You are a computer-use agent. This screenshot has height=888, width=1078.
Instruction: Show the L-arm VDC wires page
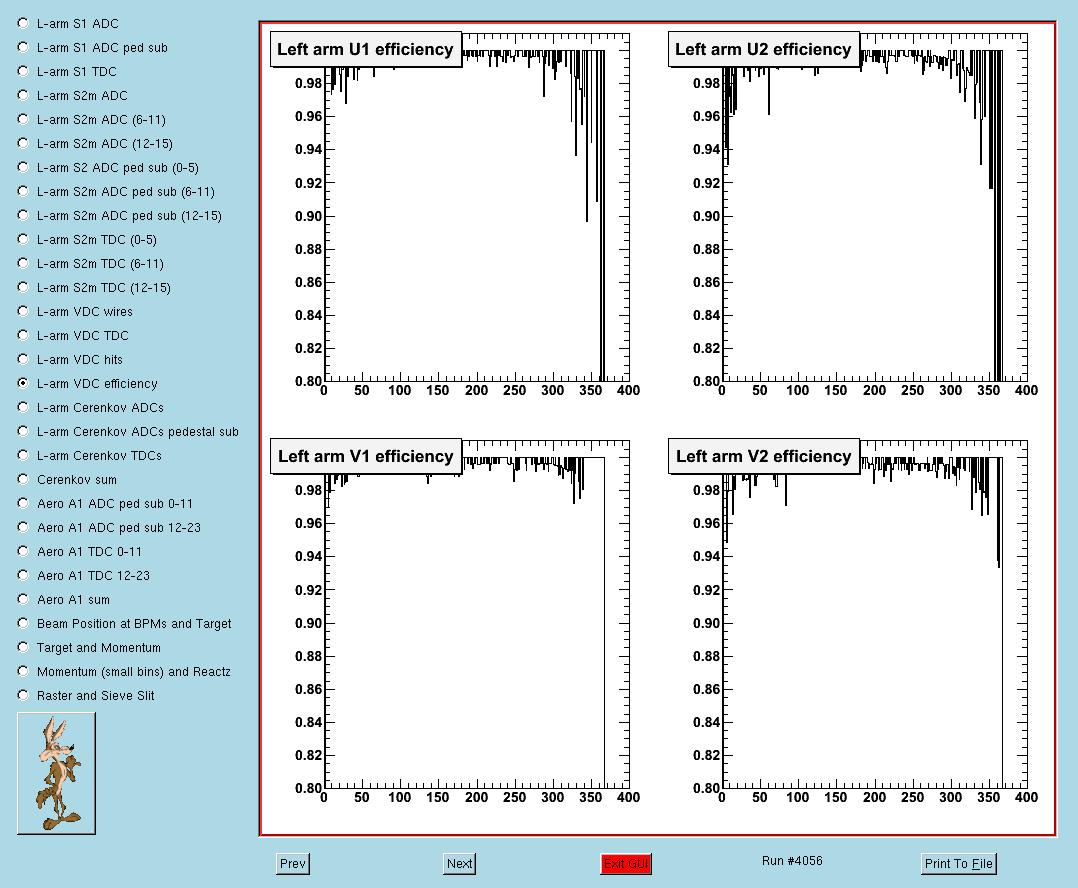point(23,311)
